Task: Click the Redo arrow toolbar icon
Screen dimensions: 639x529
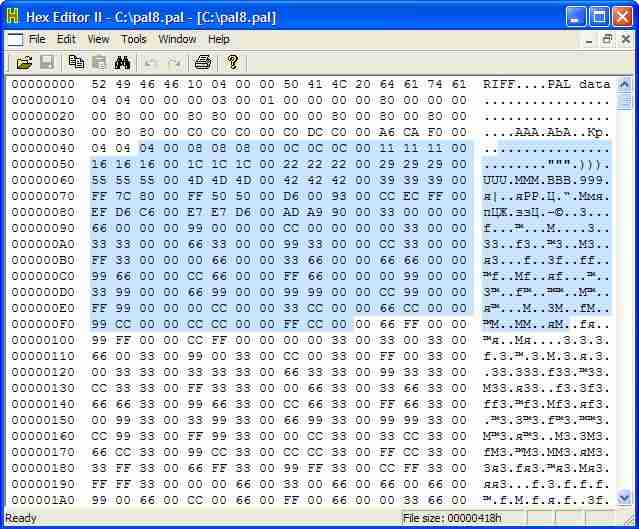Action: (x=174, y=63)
